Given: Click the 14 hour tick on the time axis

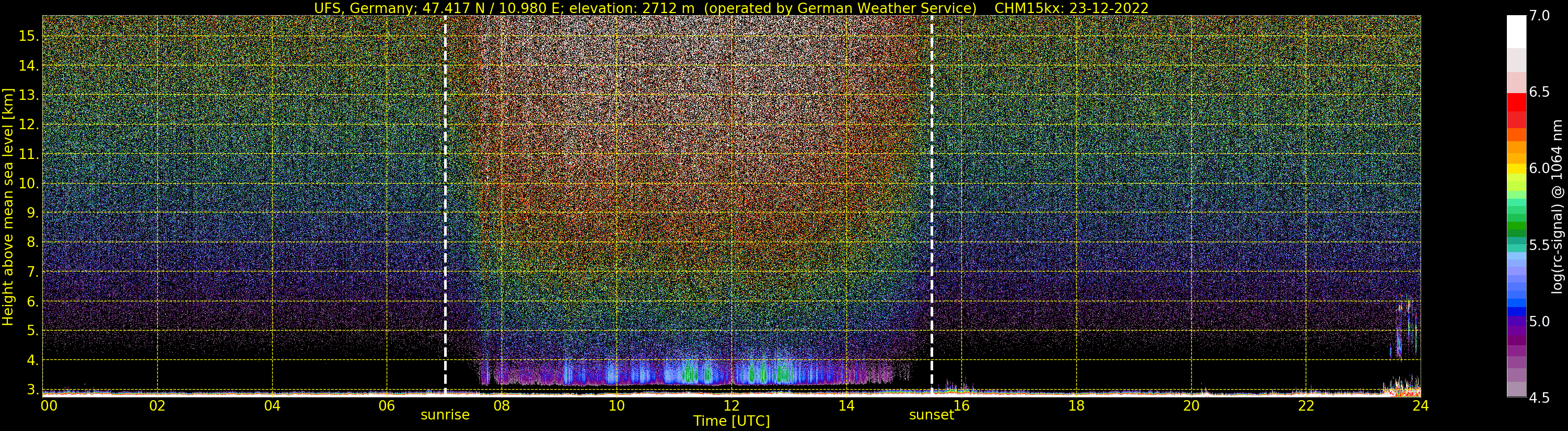Looking at the screenshot, I should [846, 405].
